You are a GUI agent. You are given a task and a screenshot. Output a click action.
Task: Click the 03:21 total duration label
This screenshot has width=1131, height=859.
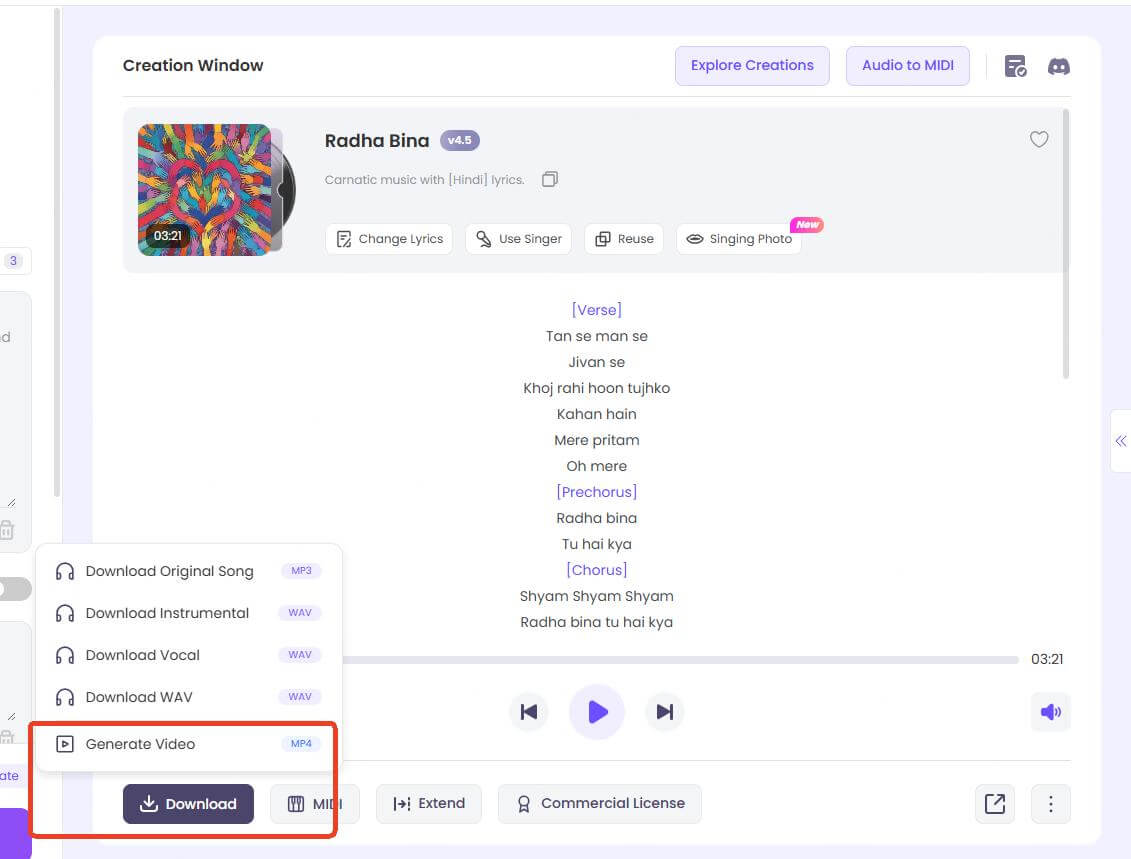pos(1047,659)
